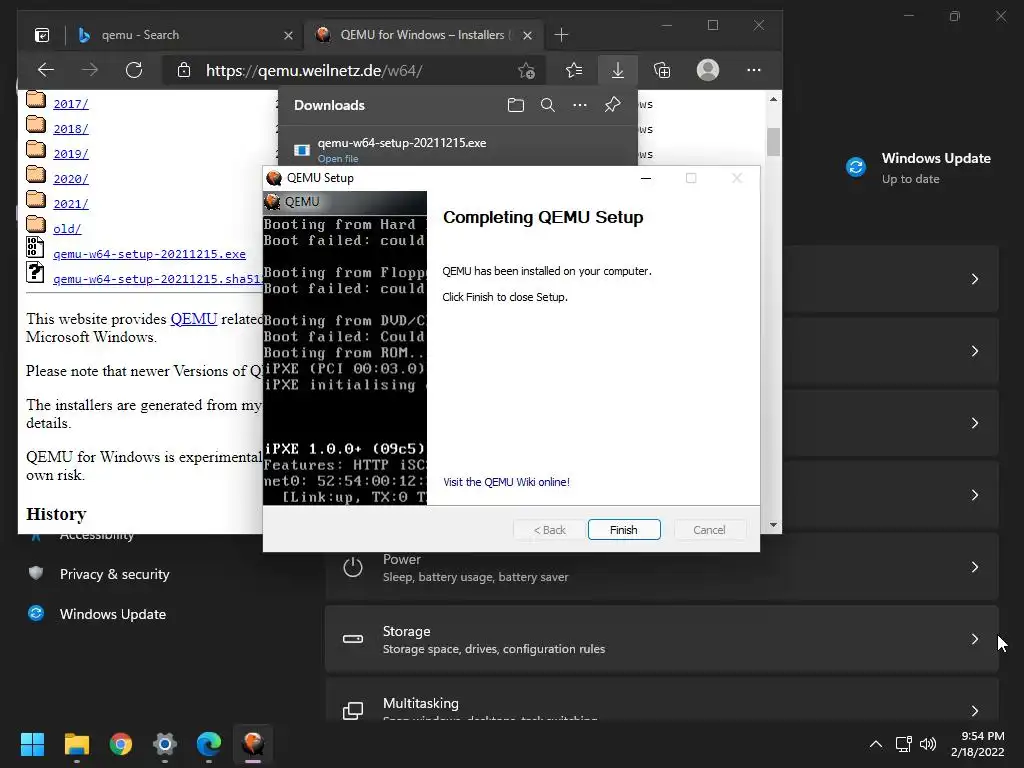The width and height of the screenshot is (1024, 768).
Task: Open a new Edge tab
Action: pos(561,35)
